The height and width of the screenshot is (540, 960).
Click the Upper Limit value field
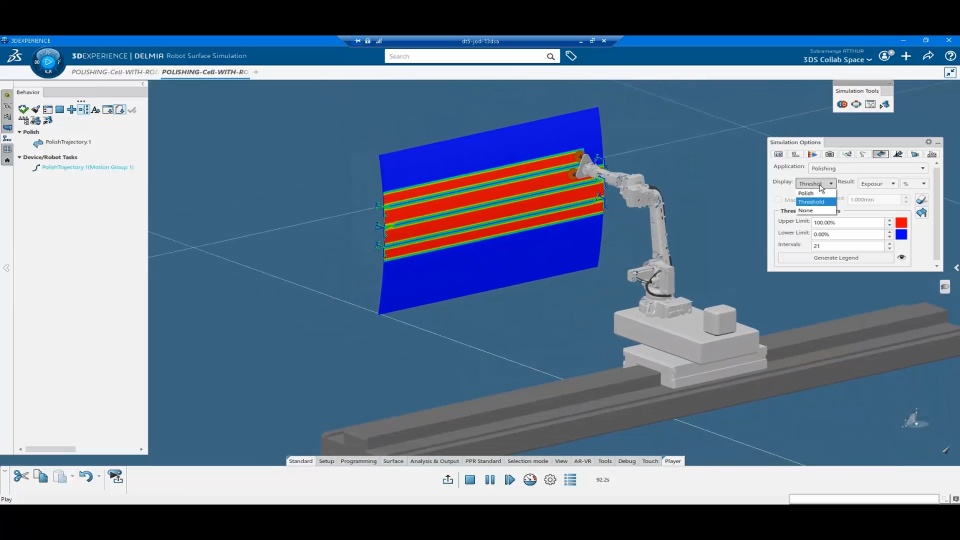847,222
